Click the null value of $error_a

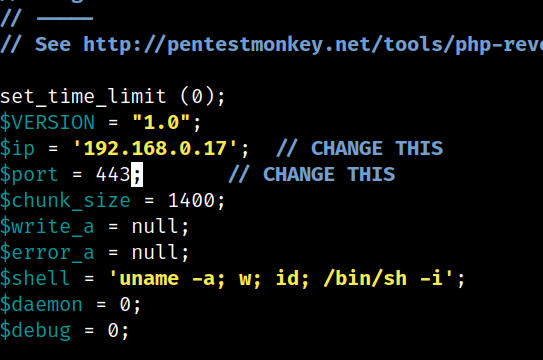tap(155, 252)
